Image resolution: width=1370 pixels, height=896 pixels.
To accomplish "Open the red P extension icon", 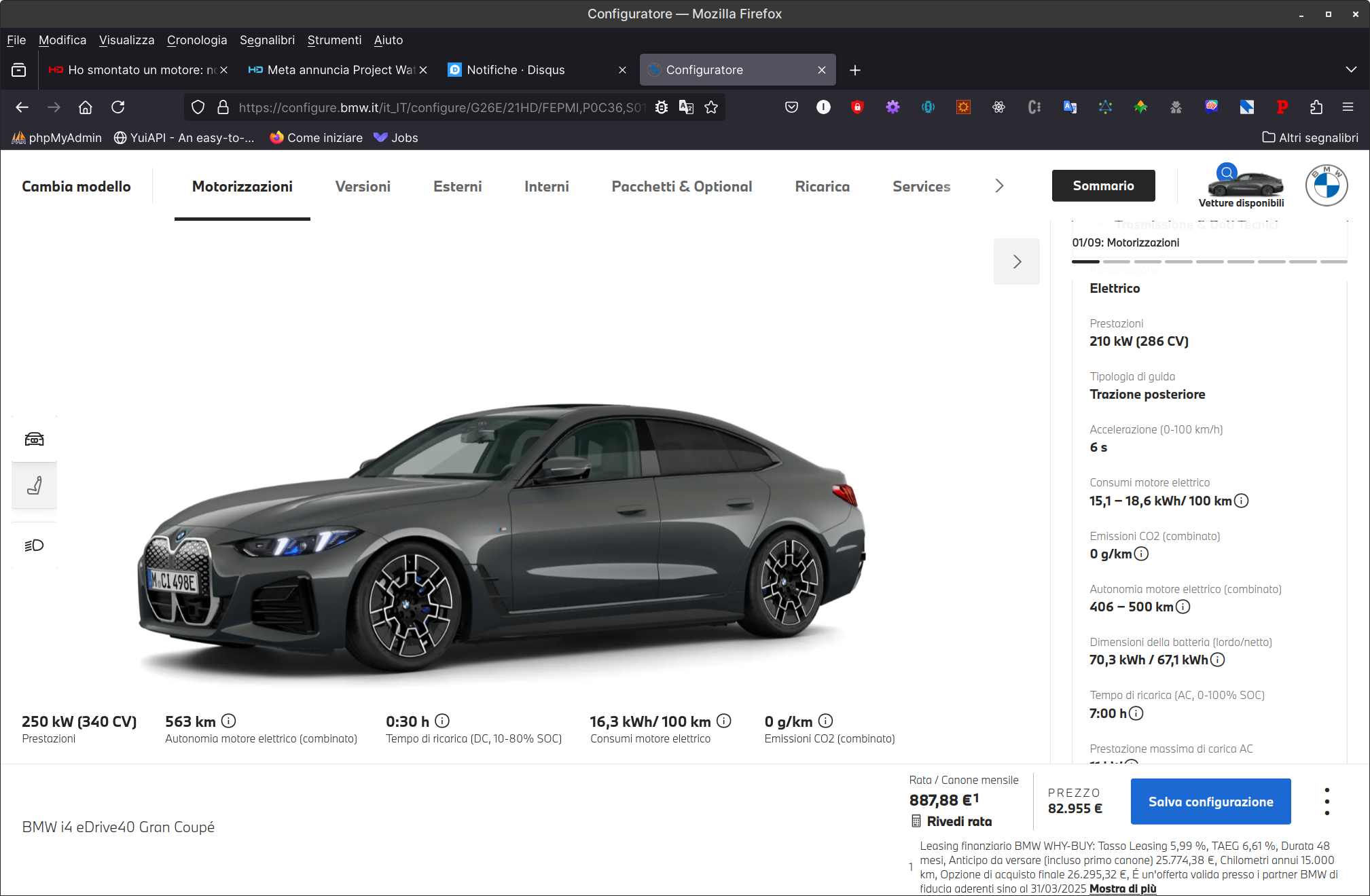I will (x=1282, y=107).
